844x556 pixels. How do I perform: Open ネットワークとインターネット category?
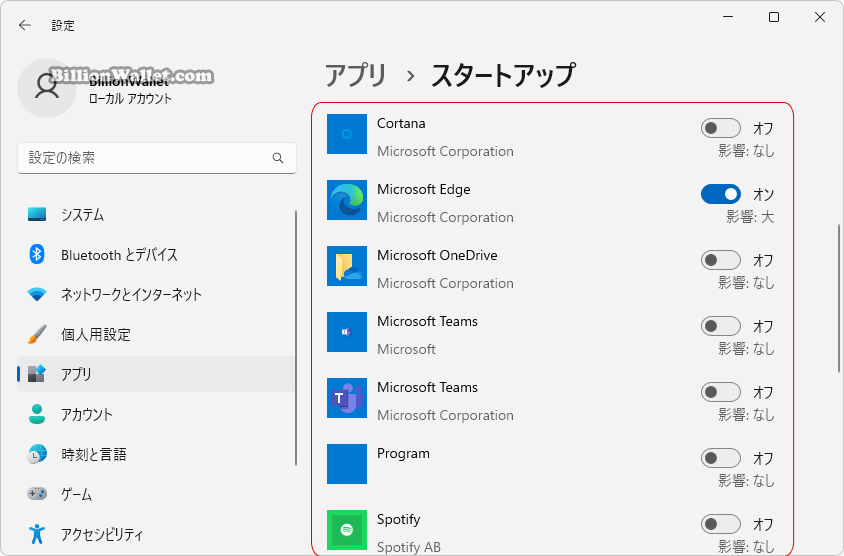[x=156, y=294]
